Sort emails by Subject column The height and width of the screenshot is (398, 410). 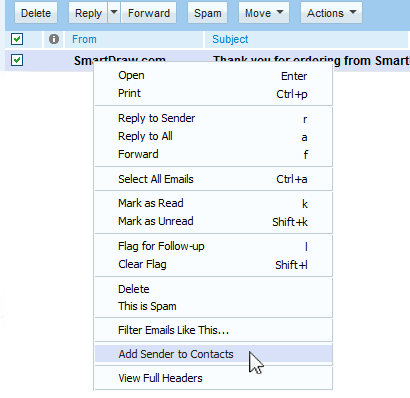(x=230, y=39)
